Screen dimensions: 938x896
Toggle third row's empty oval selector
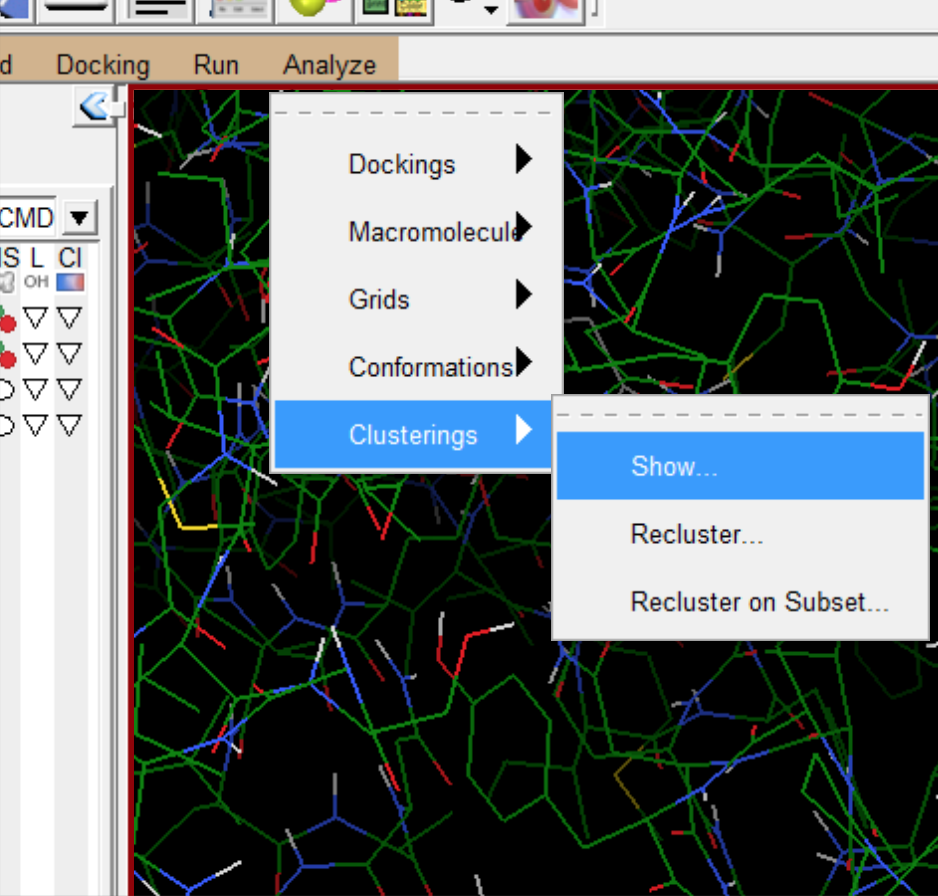(x=5, y=390)
